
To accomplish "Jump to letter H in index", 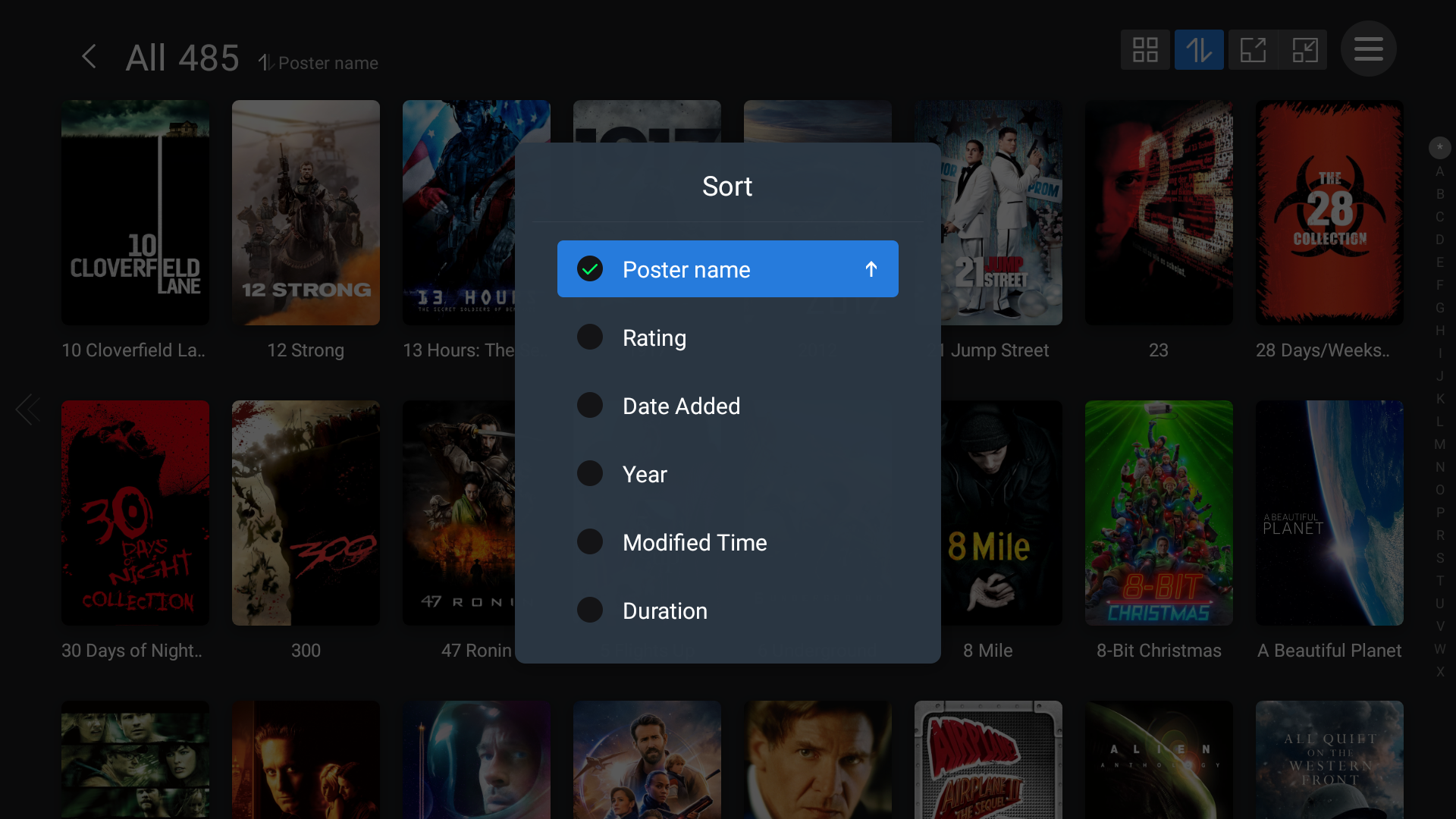I will (1439, 331).
